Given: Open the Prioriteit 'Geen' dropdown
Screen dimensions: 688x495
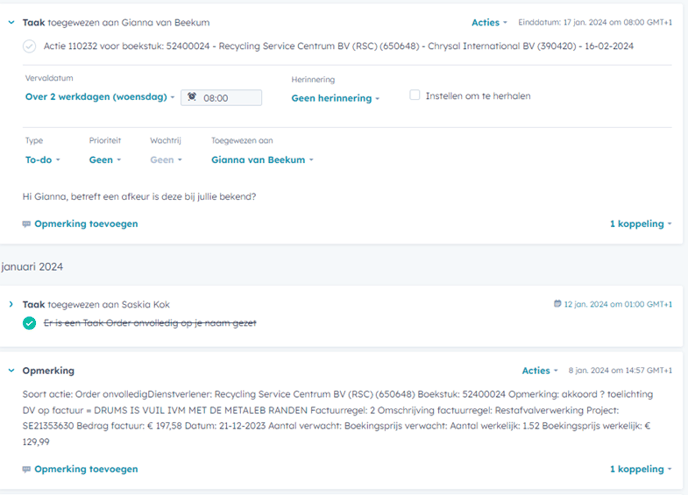Looking at the screenshot, I should pyautogui.click(x=105, y=160).
